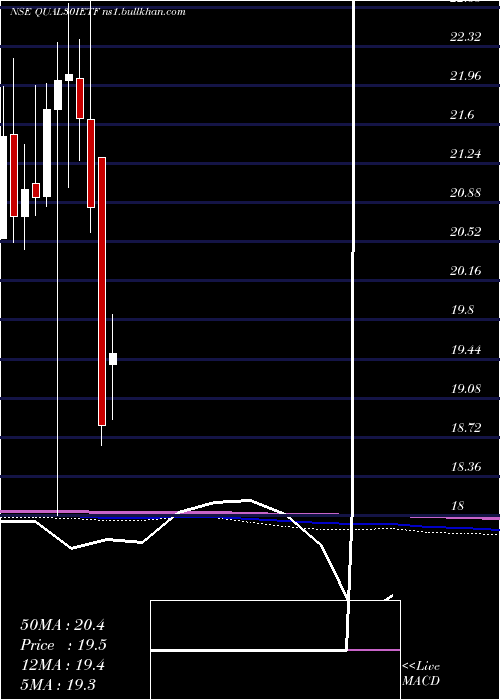Click the 5MA : 19.3 readout
Viewport: 500px width, 700px height.
click(58, 684)
